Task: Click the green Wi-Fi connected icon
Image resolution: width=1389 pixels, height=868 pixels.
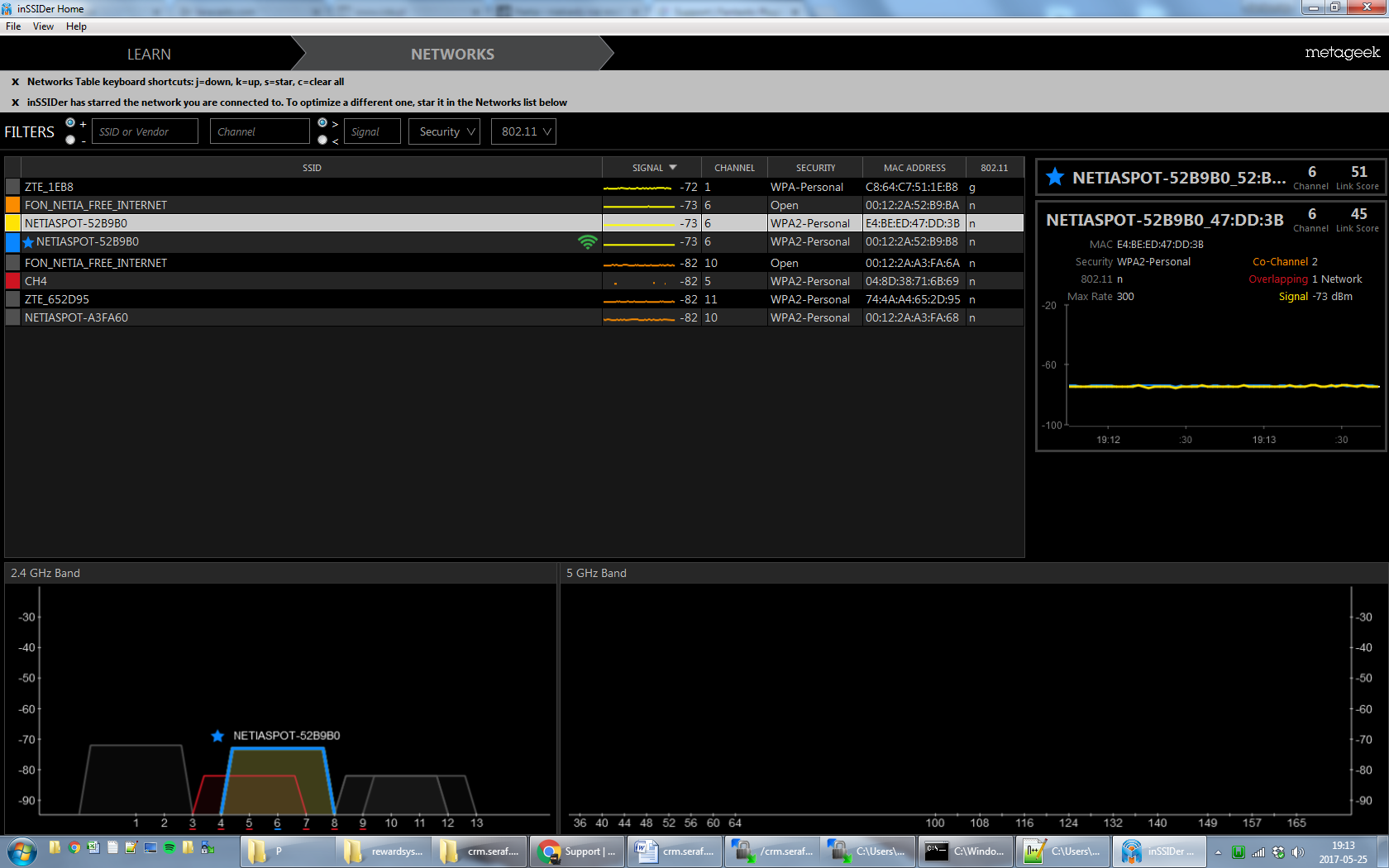Action: click(x=587, y=242)
